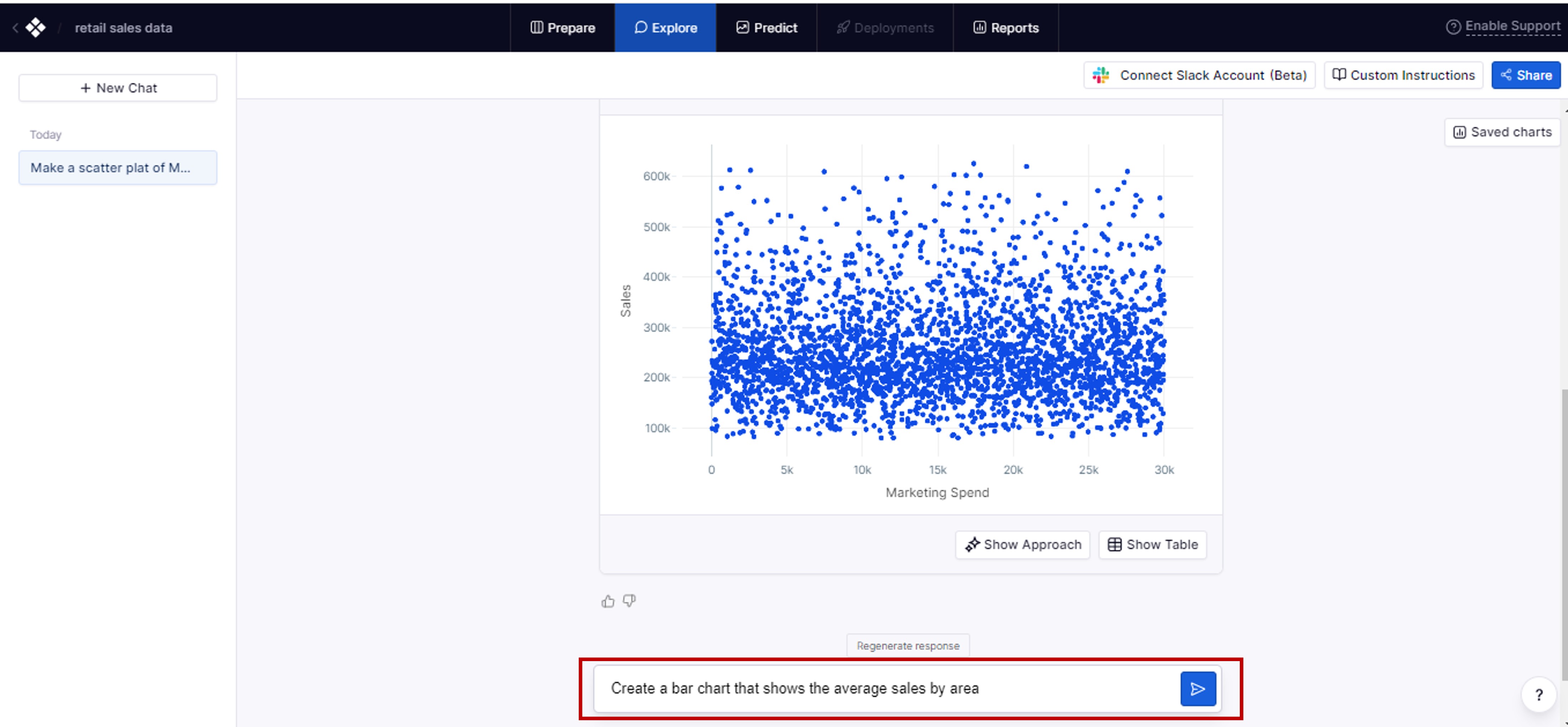Switch to the Prepare tab
1568x727 pixels.
pos(562,28)
